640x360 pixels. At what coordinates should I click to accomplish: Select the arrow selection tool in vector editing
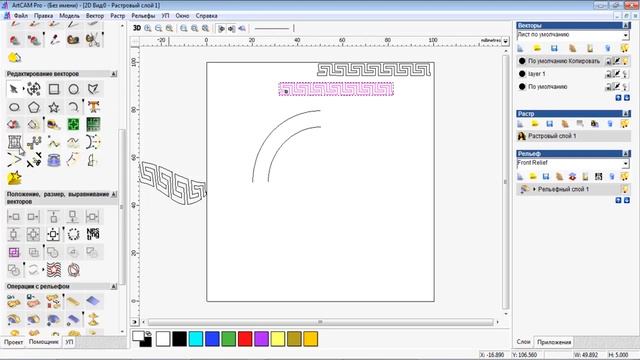pos(14,89)
